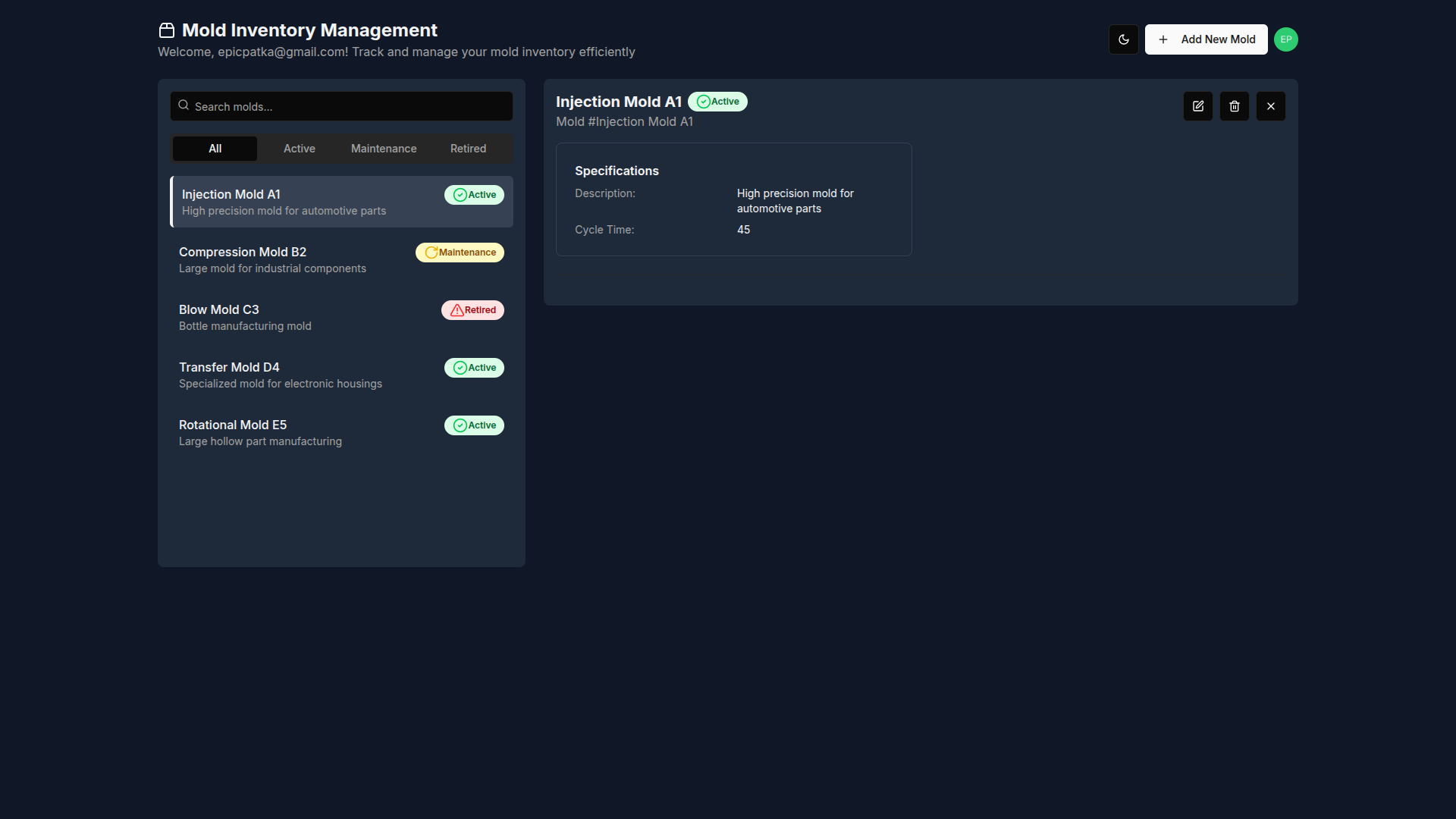Viewport: 1456px width, 819px height.
Task: Click the Description label in Specifications
Action: [x=605, y=193]
